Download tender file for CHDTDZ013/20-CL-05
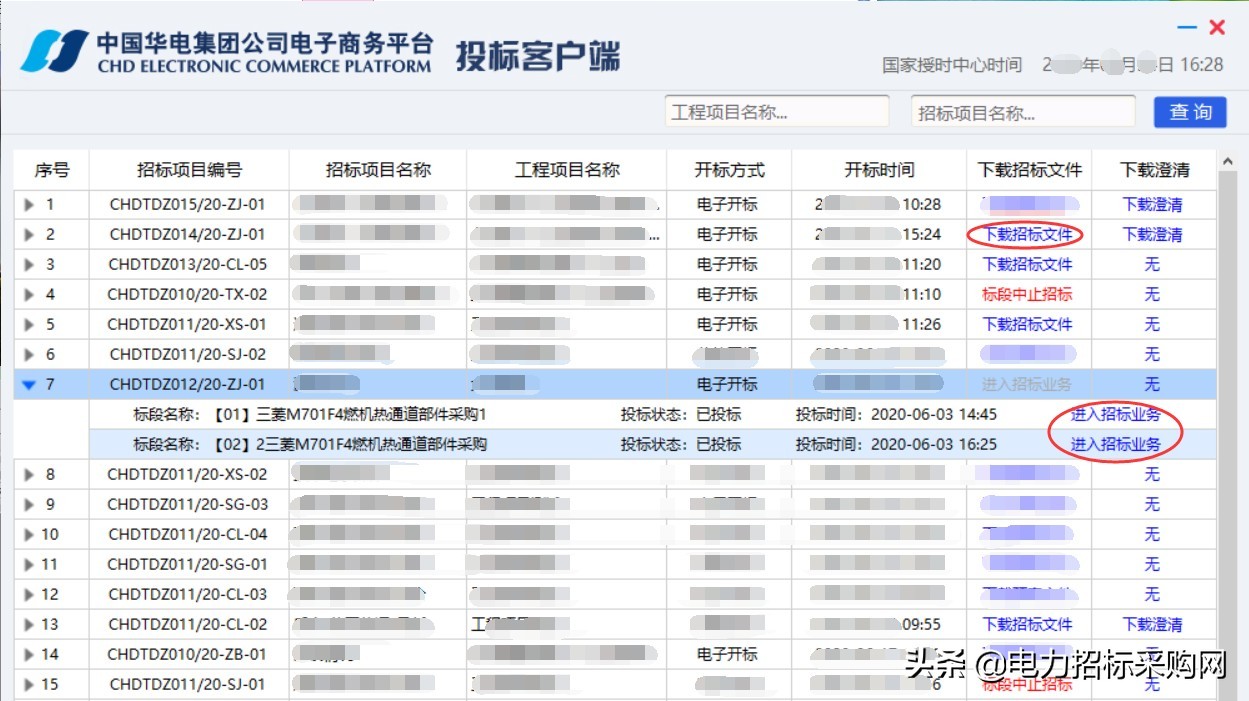The height and width of the screenshot is (701, 1249). tap(1026, 264)
